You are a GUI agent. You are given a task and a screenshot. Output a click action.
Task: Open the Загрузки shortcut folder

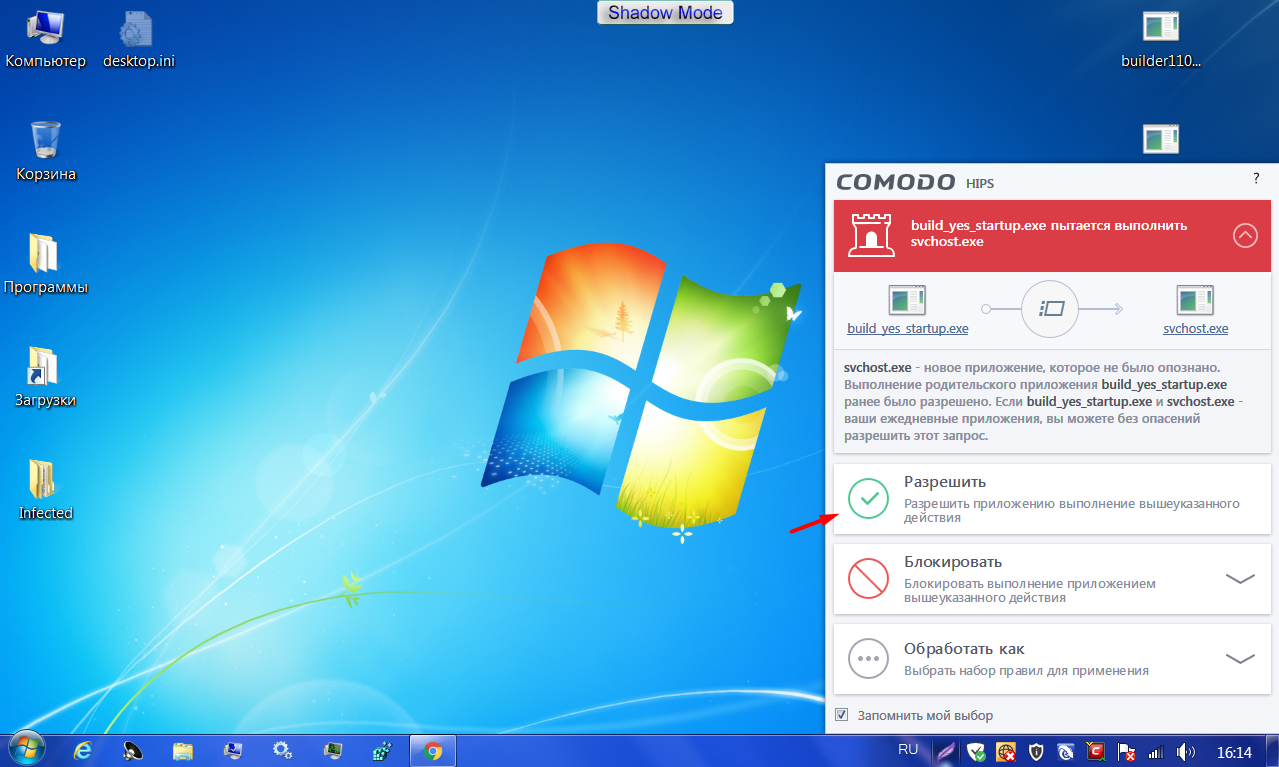(x=46, y=377)
